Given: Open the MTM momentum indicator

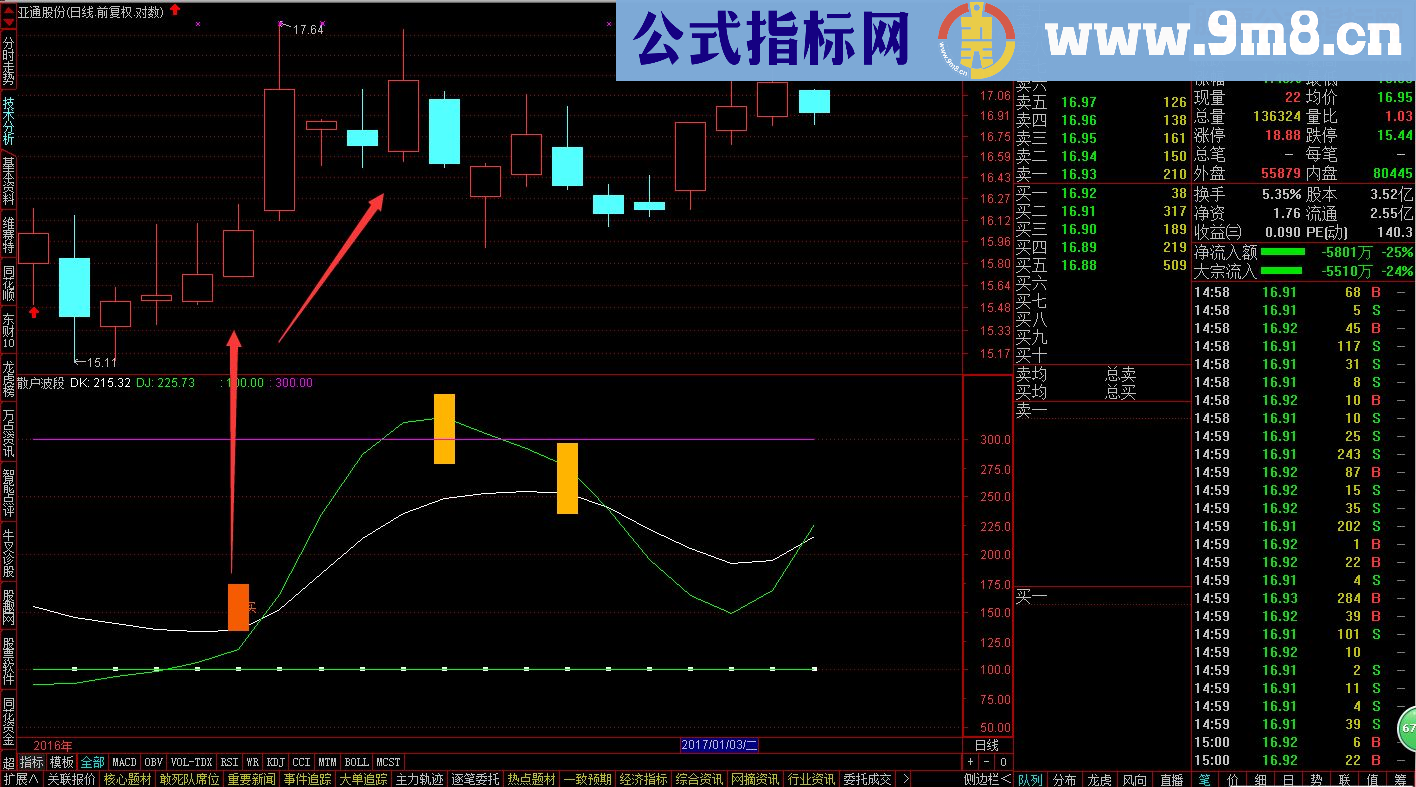Looking at the screenshot, I should (327, 761).
